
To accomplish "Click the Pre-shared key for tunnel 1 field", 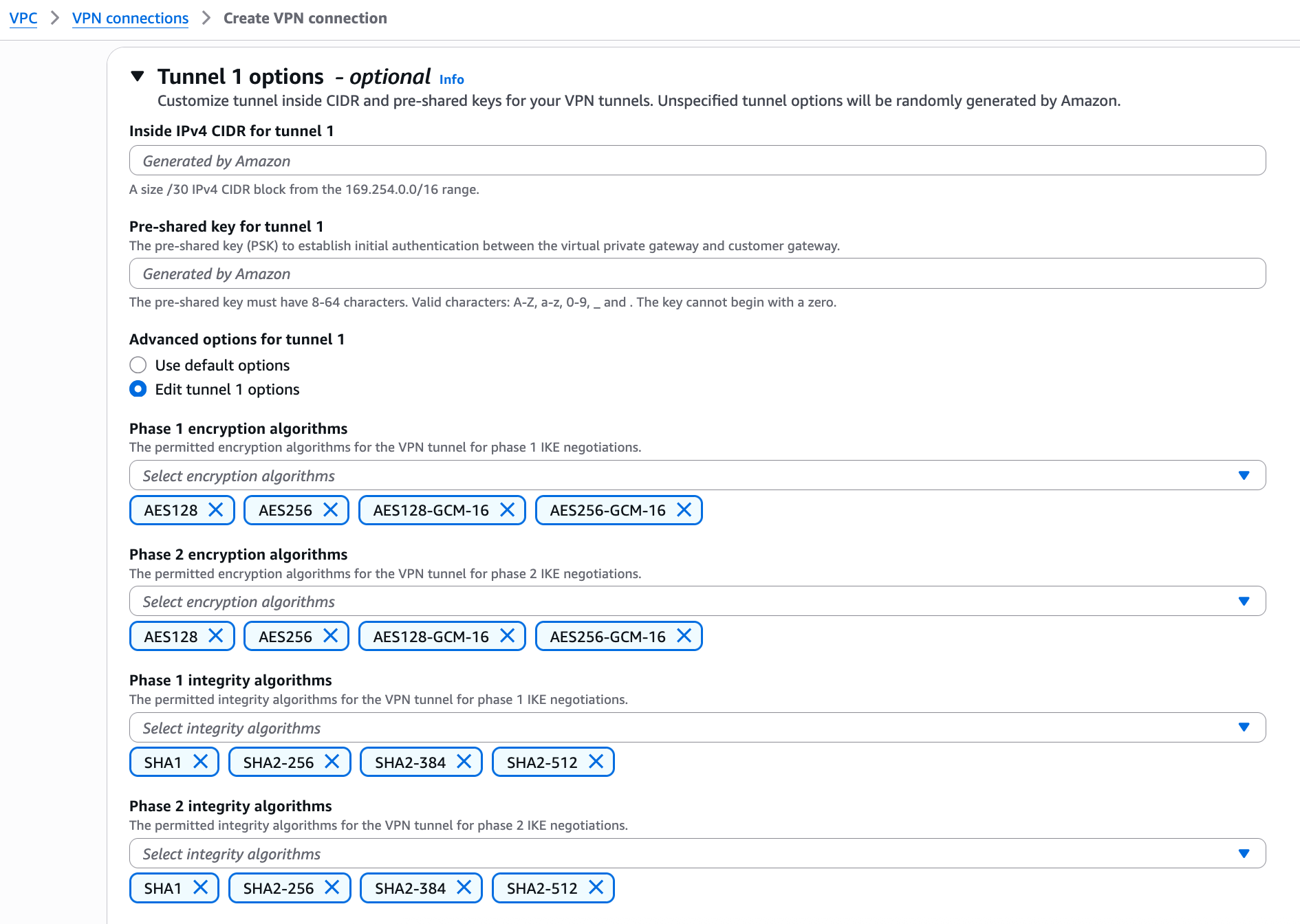I will click(697, 274).
